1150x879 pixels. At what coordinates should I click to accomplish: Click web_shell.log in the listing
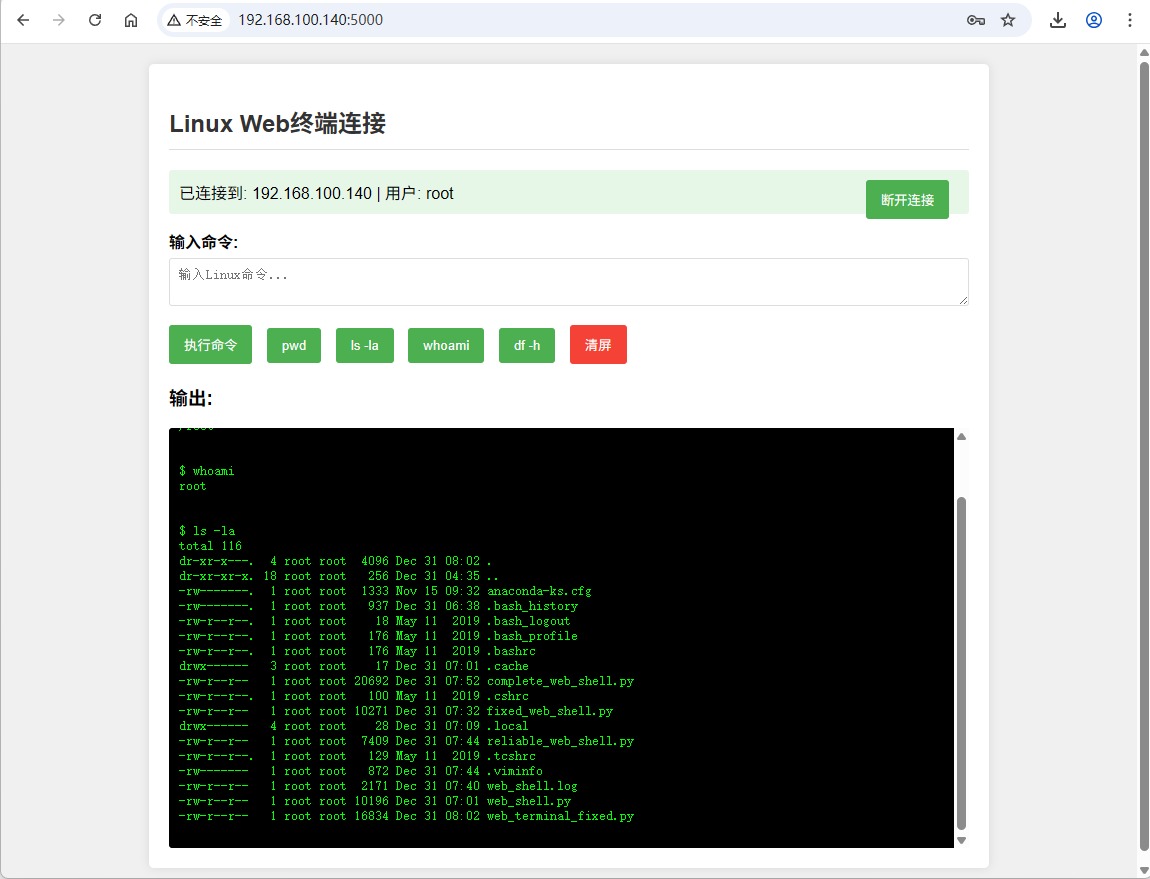[532, 787]
